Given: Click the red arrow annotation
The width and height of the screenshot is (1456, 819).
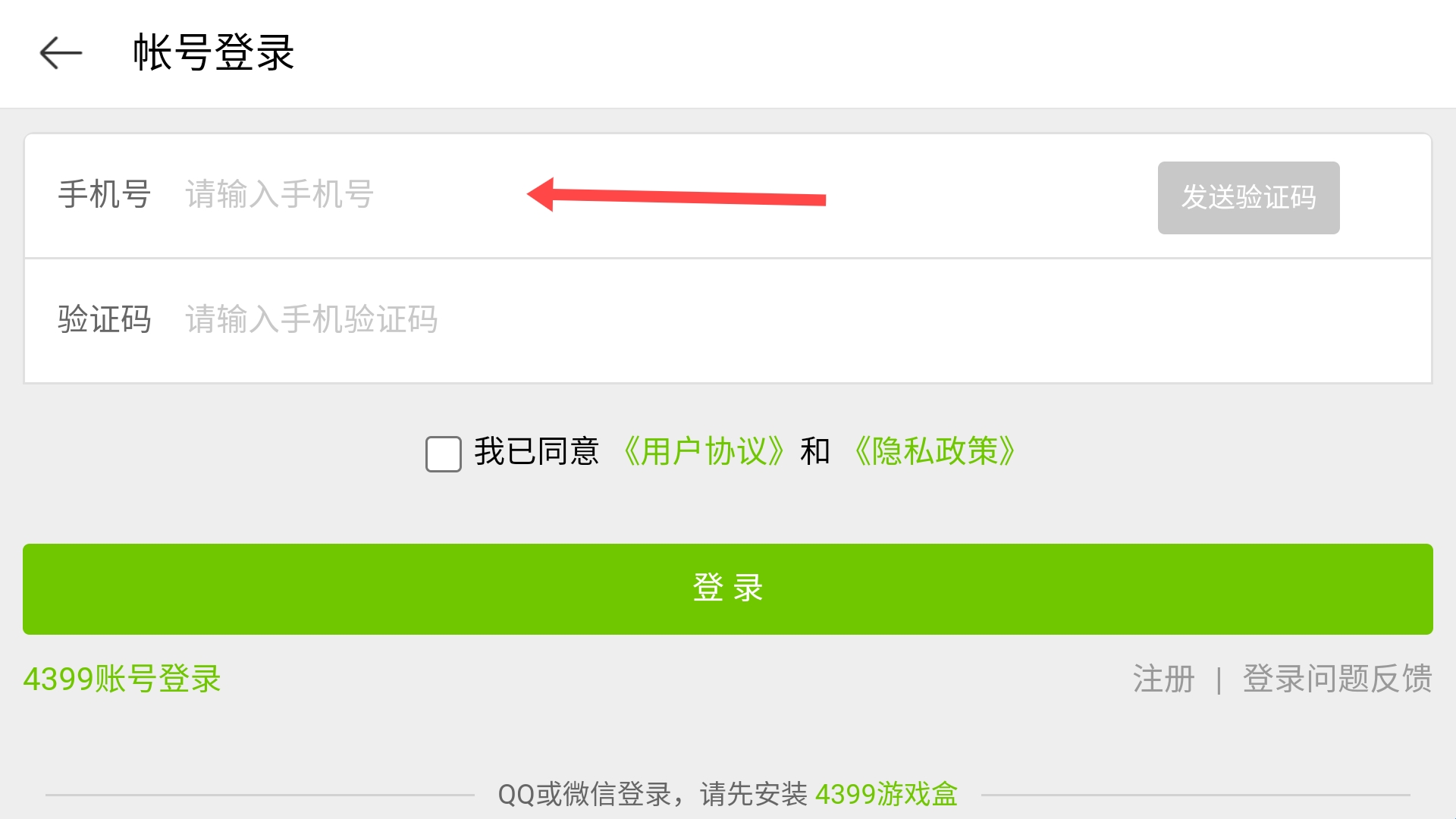Looking at the screenshot, I should pos(676,196).
